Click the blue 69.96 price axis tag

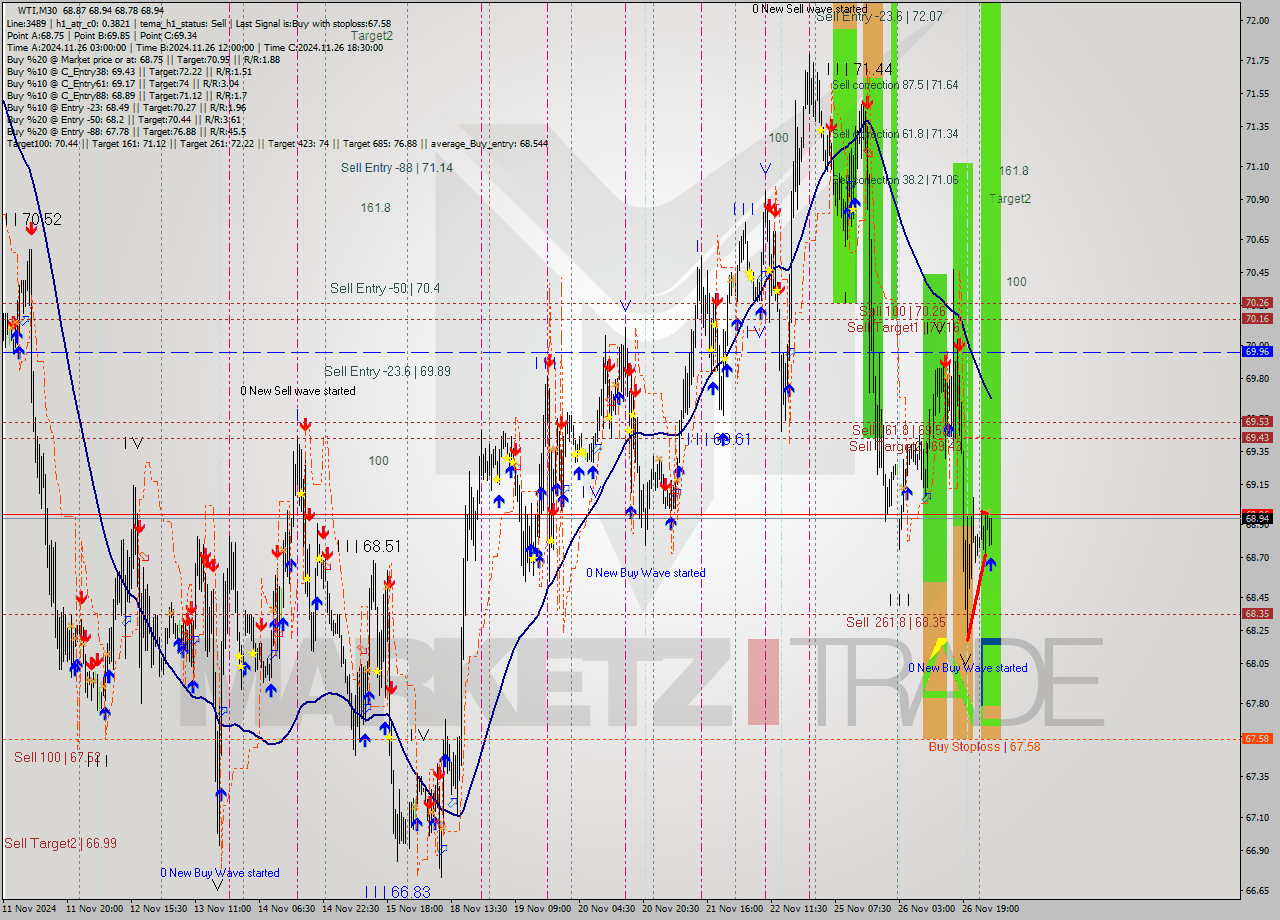(1257, 351)
